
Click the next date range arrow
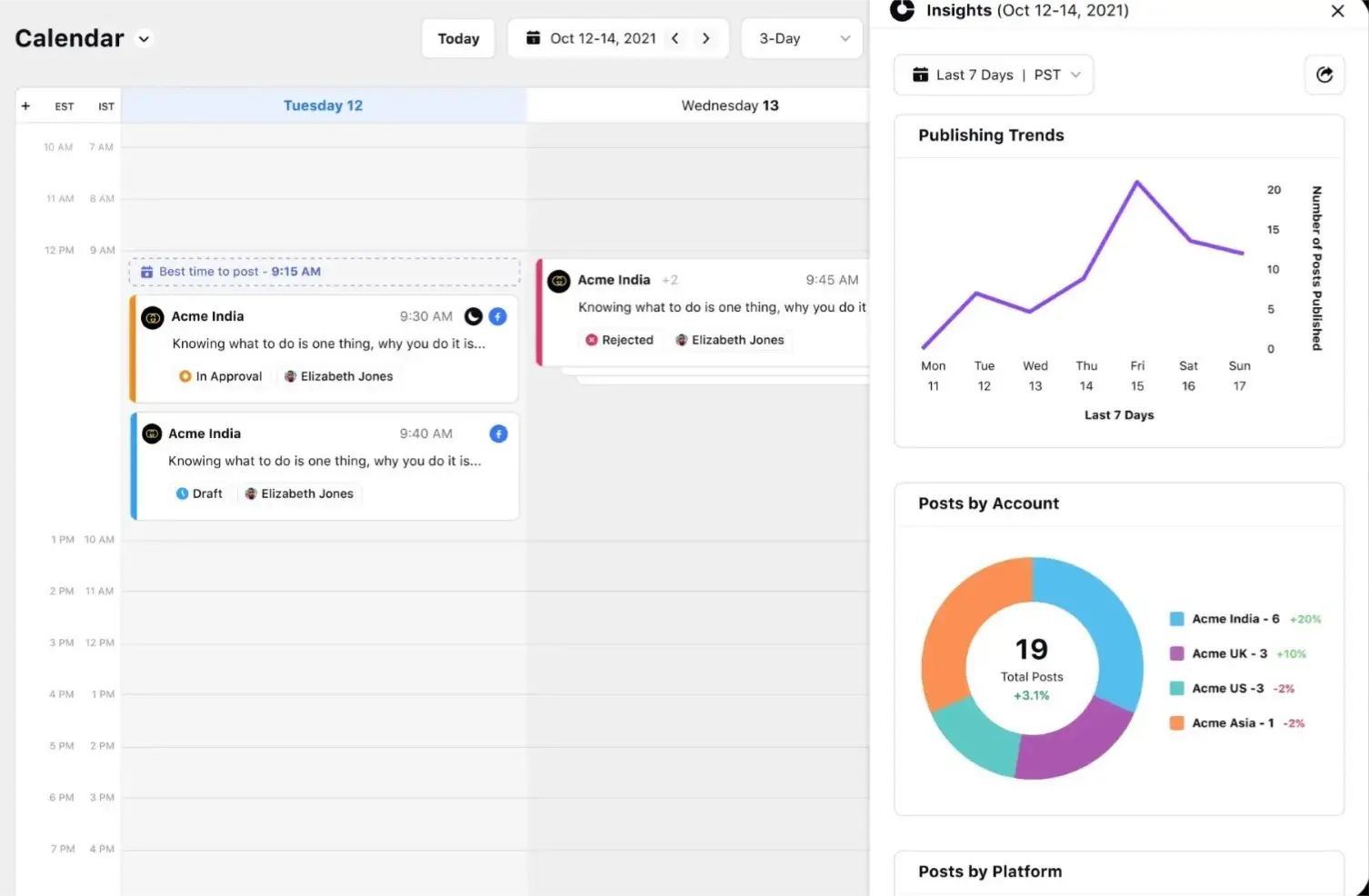[x=706, y=38]
